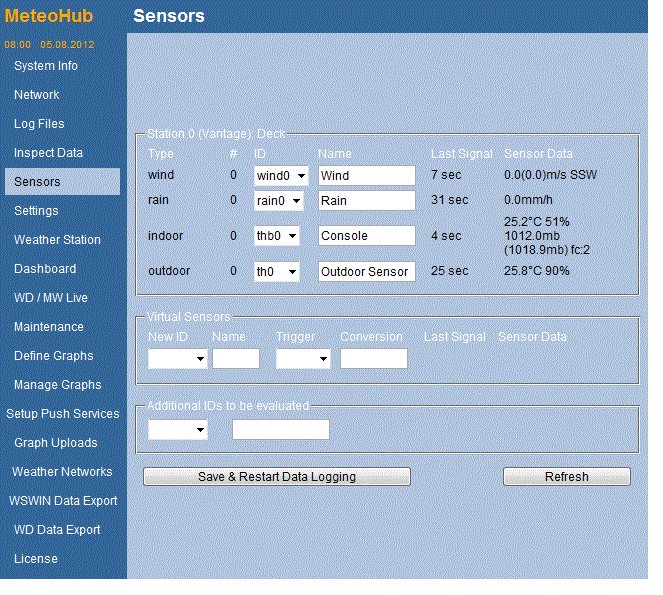Click outdoor data '25.8°C 90%'
Image resolution: width=663 pixels, height=595 pixels.
coord(537,271)
